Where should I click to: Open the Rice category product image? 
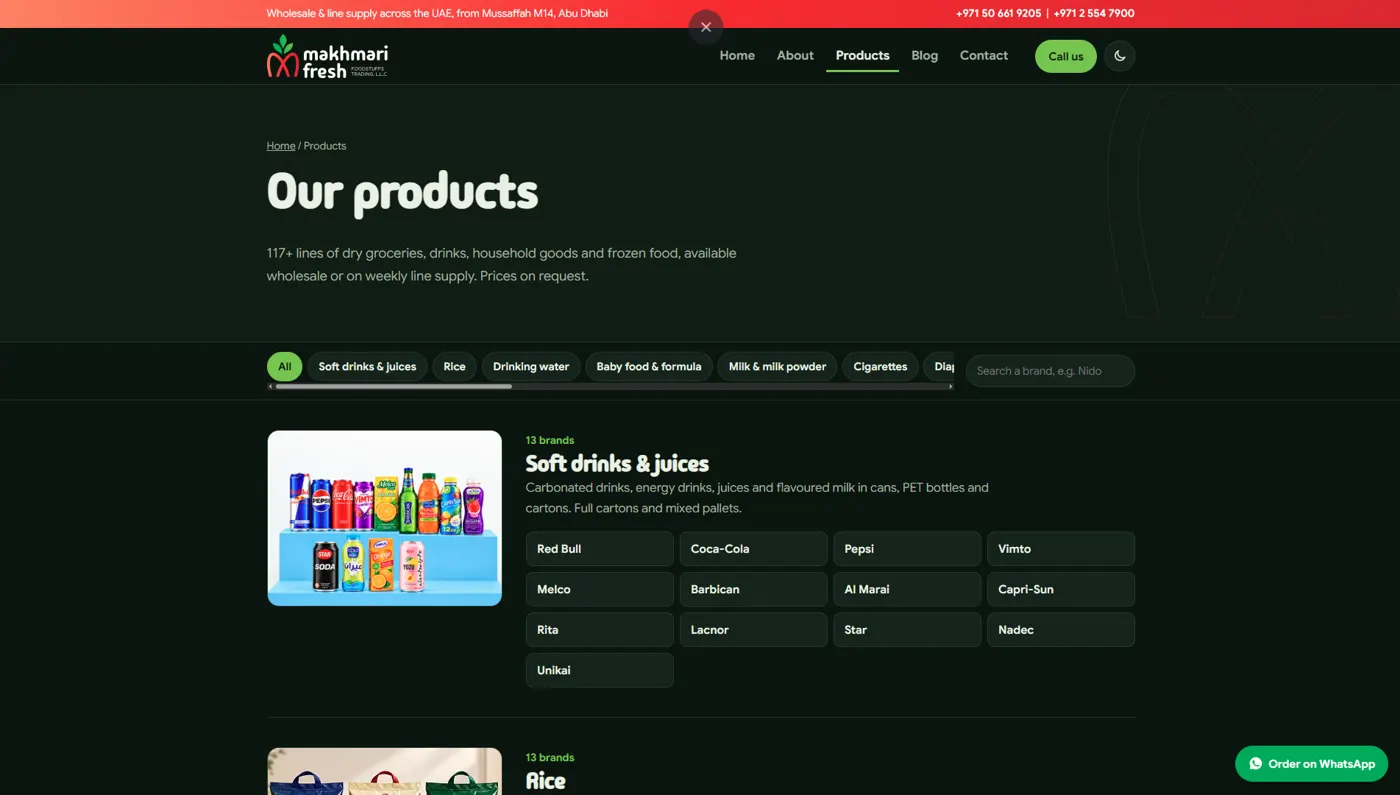coord(385,771)
